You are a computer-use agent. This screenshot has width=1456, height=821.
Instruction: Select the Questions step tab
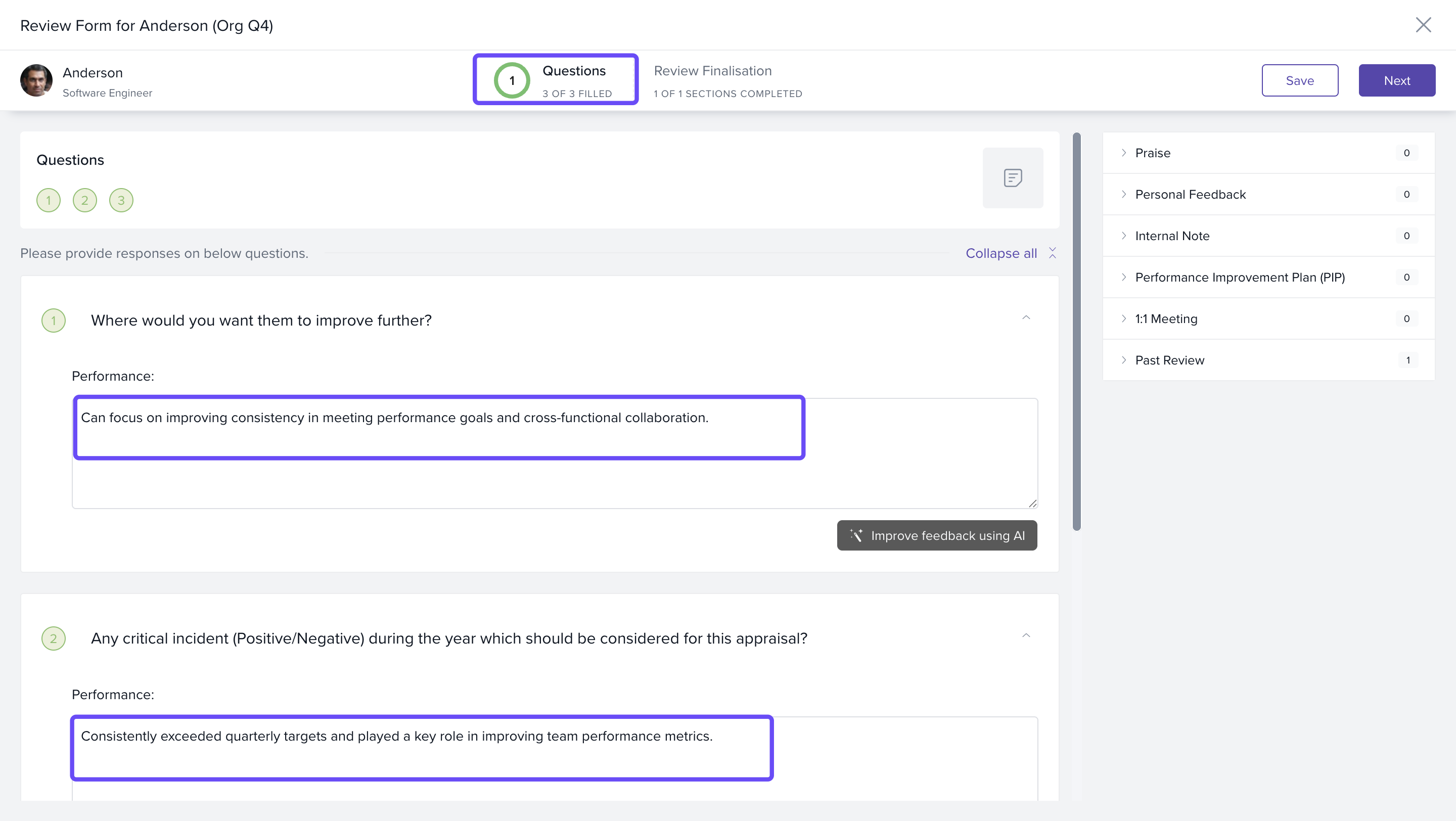556,80
